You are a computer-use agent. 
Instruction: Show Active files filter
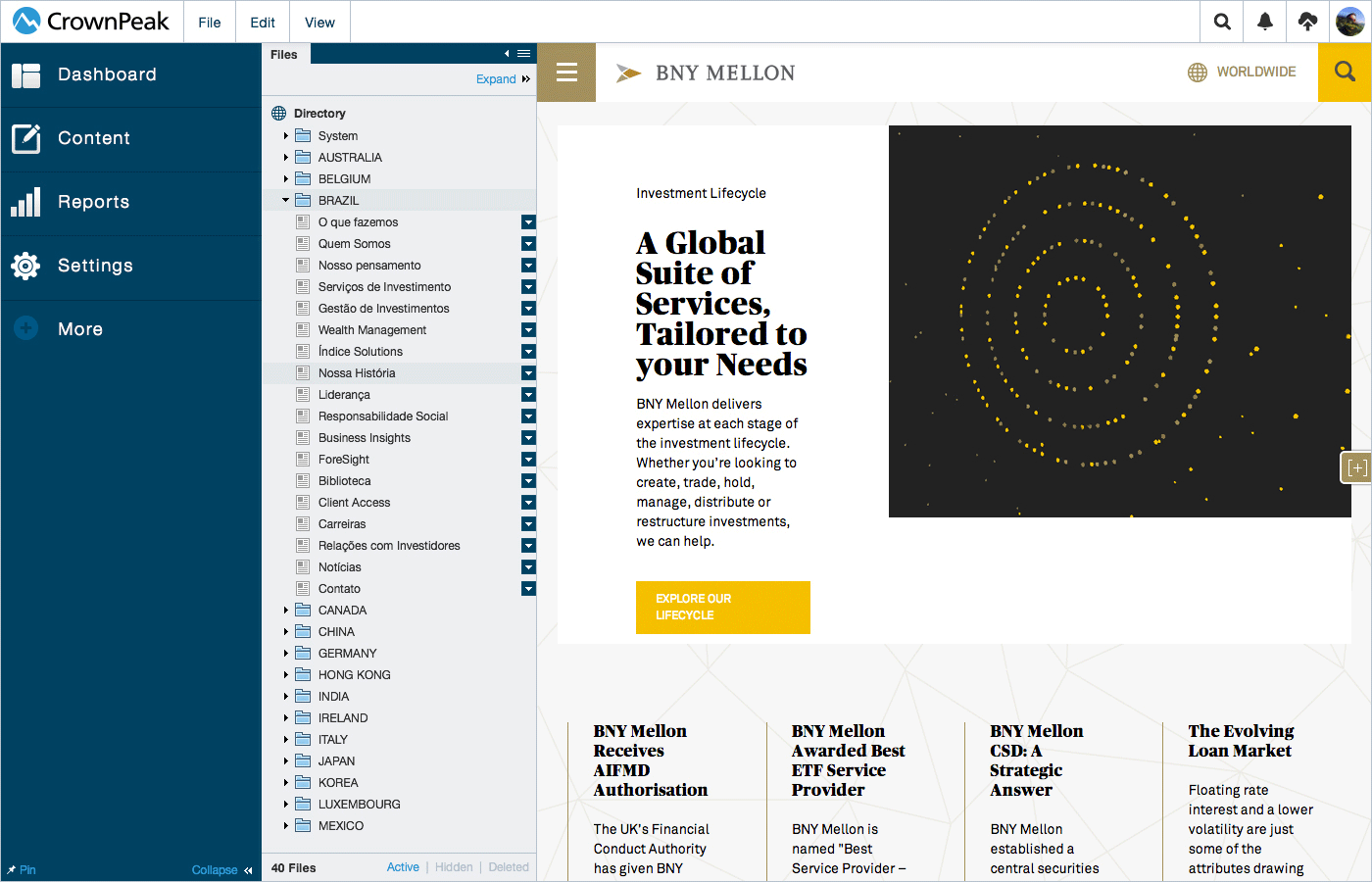point(403,867)
